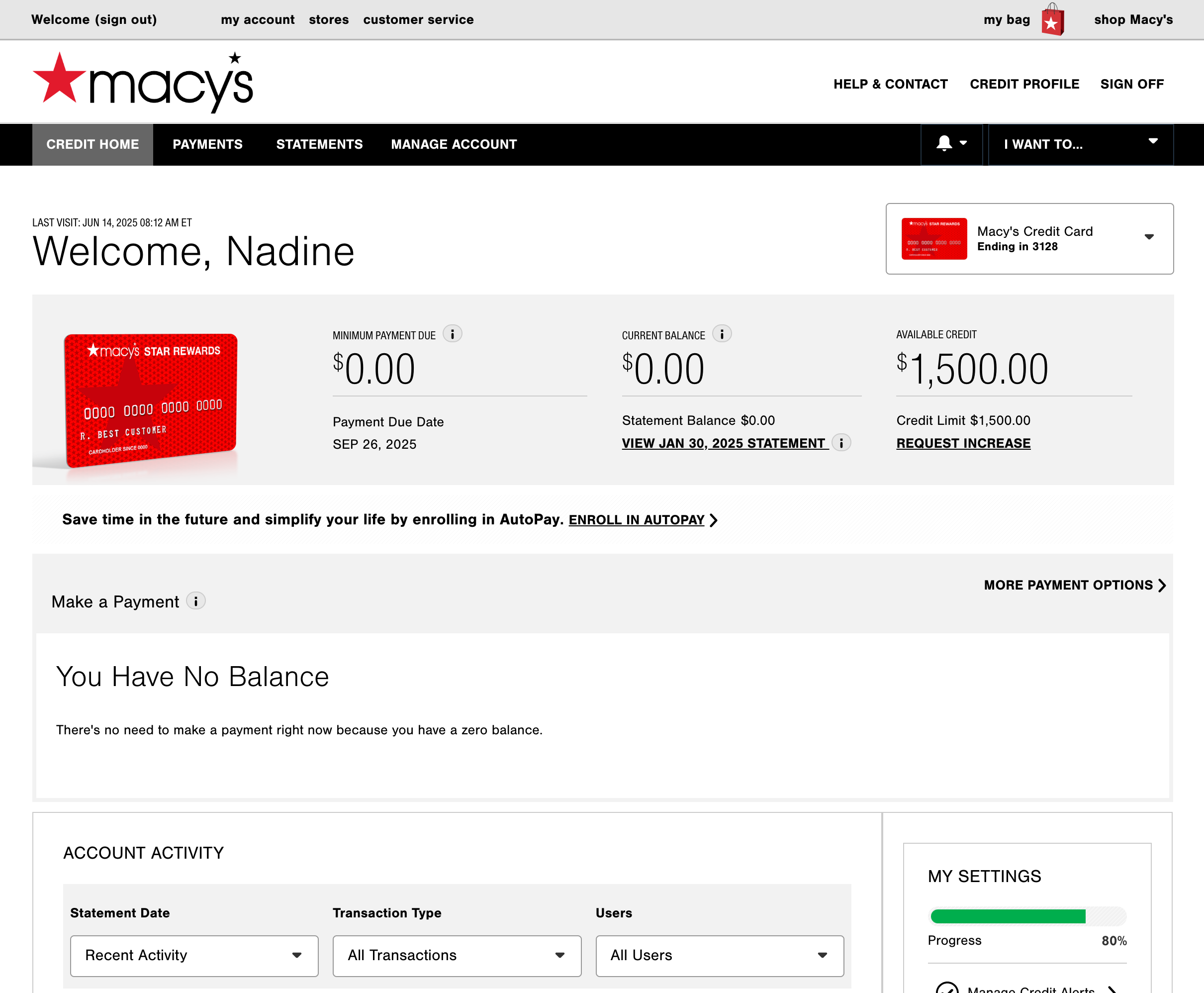Click info icon beside View Statement link

[x=841, y=443]
